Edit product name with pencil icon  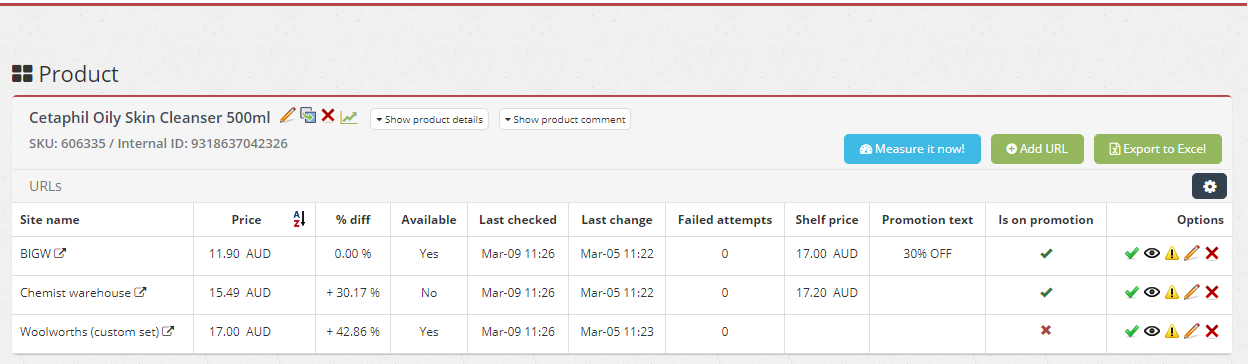287,115
